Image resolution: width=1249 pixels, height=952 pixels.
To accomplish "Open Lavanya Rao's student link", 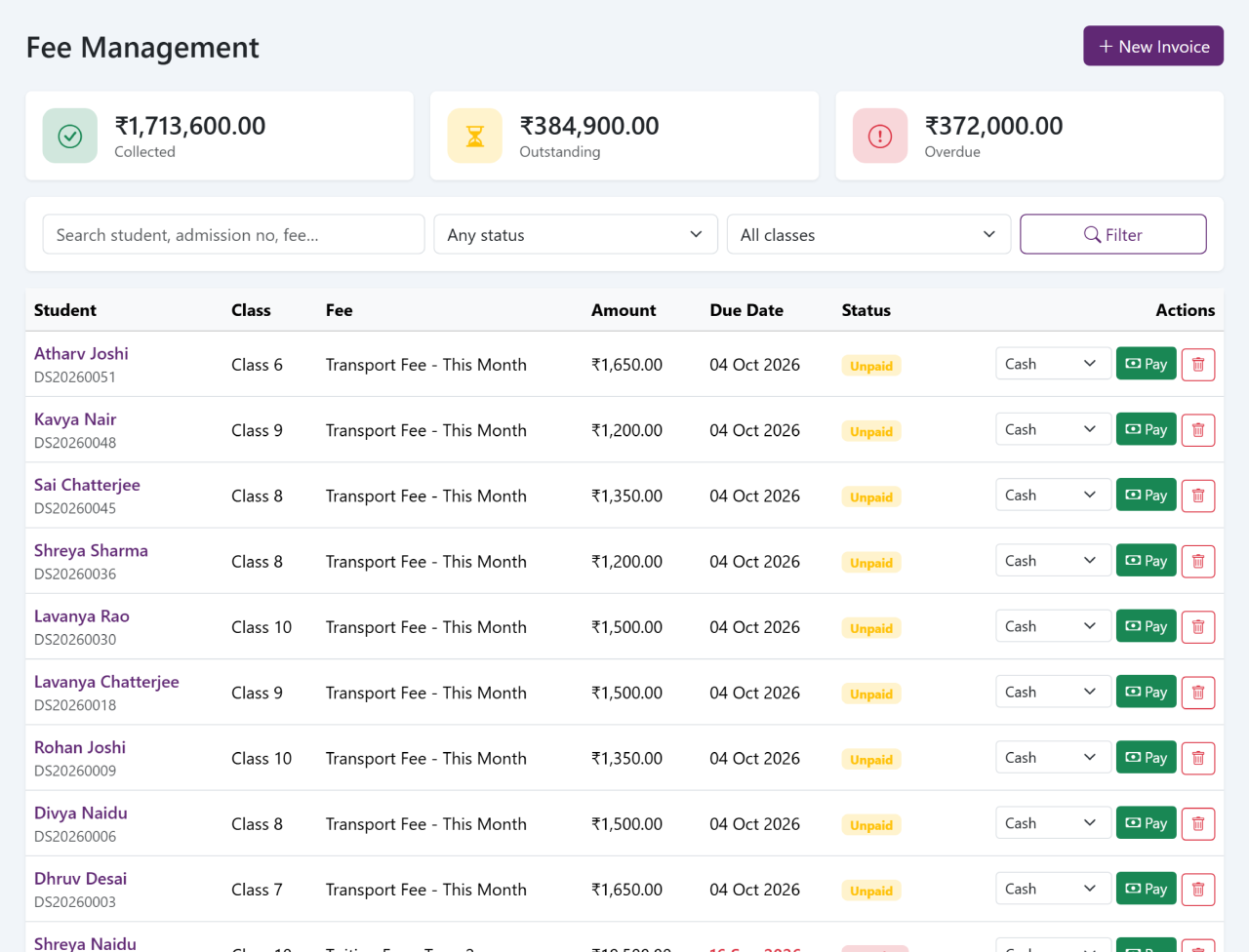I will pyautogui.click(x=82, y=616).
